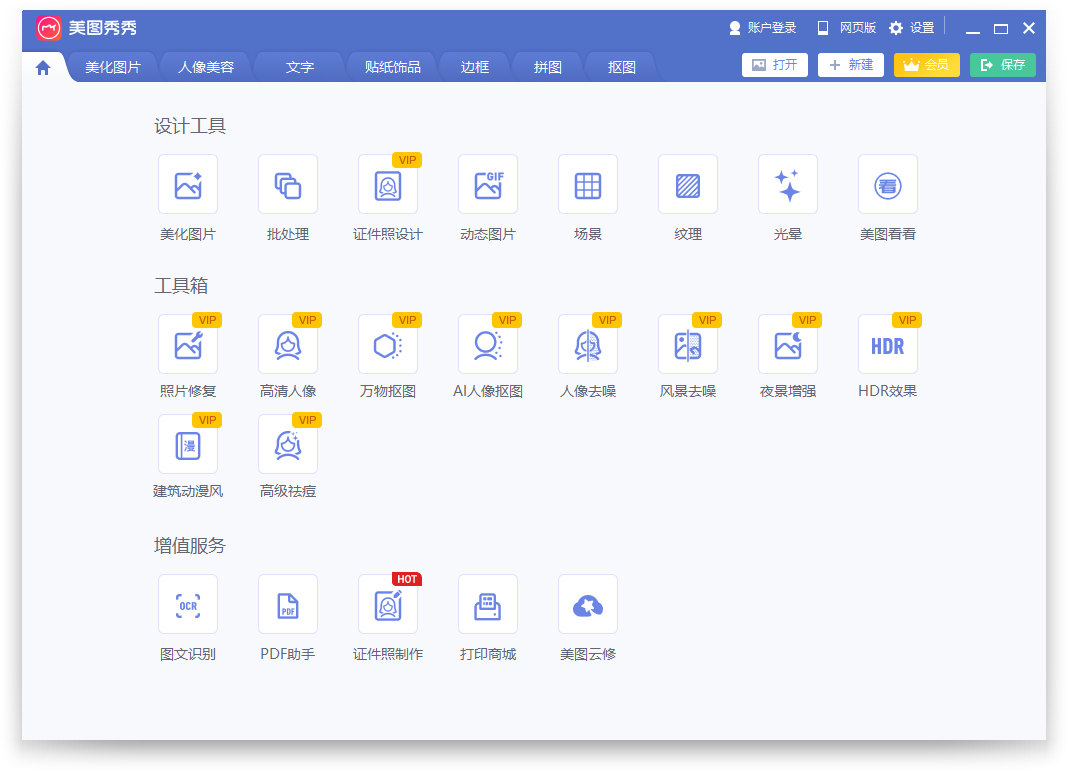
Task: Click the 保存 save button
Action: coord(1003,65)
